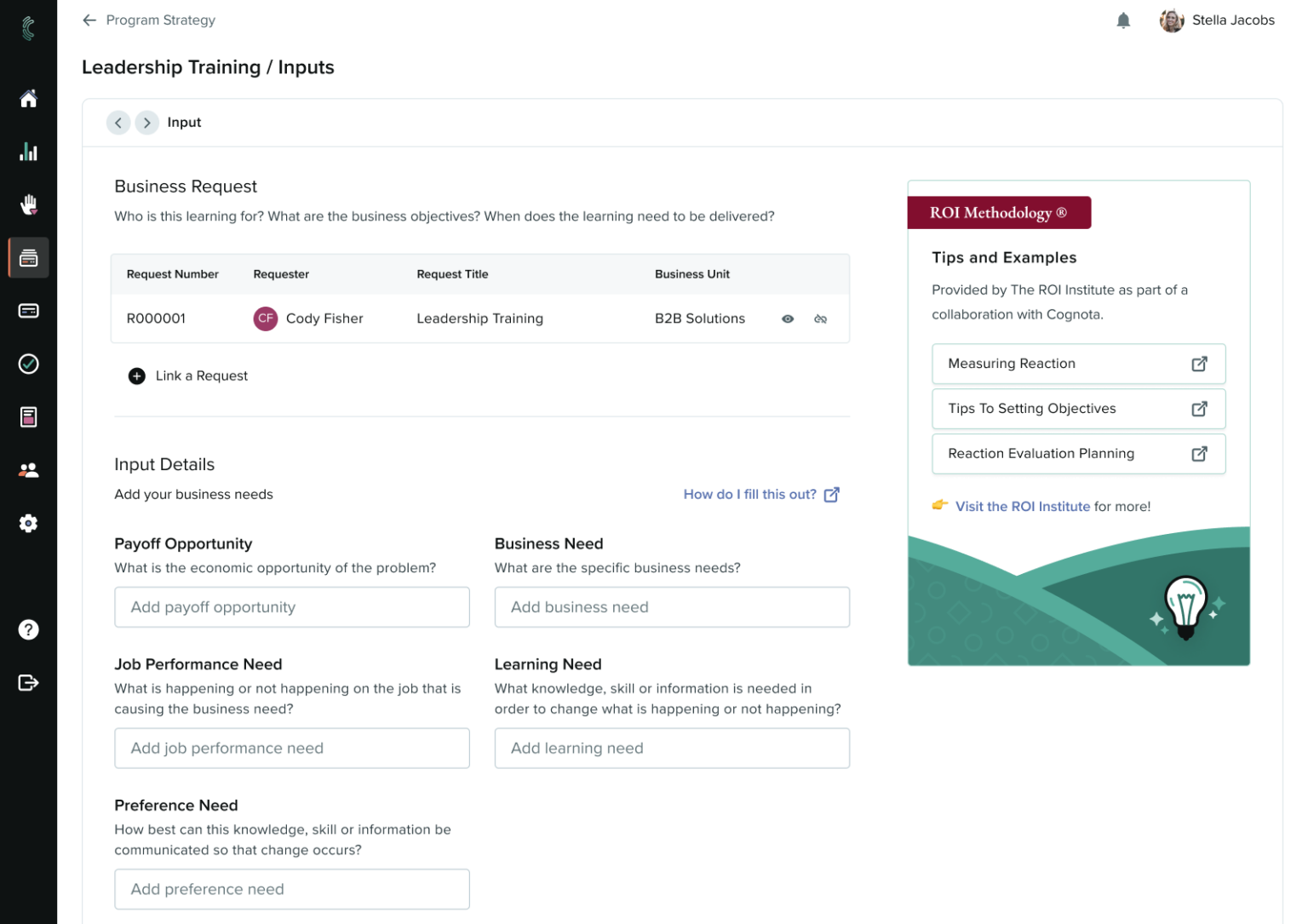This screenshot has height=924, width=1308.
Task: Click the logout icon in sidebar
Action: click(28, 682)
